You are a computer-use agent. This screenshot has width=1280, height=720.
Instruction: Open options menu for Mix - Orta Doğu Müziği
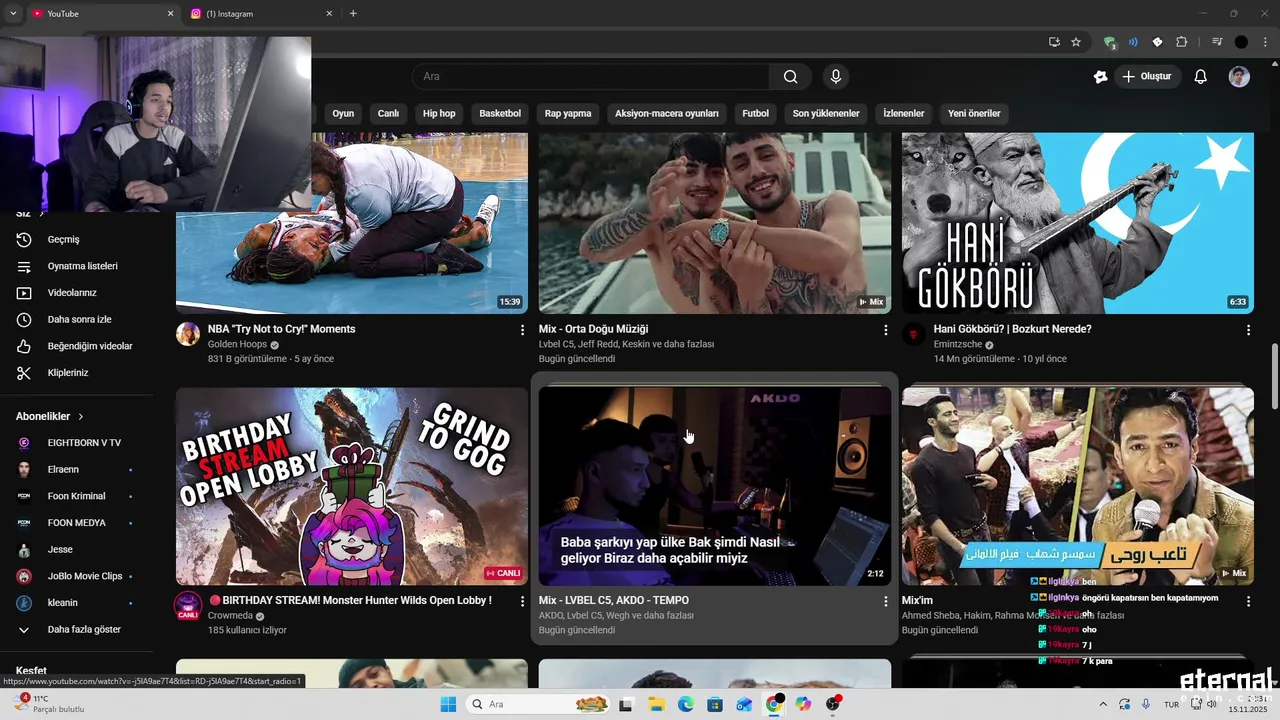(885, 330)
